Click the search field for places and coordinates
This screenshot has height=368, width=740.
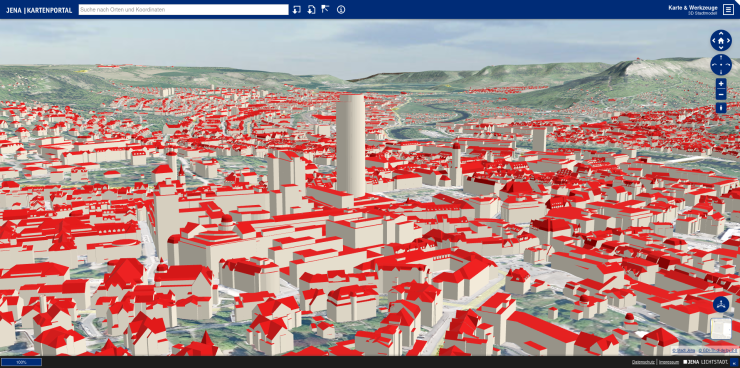click(x=183, y=9)
